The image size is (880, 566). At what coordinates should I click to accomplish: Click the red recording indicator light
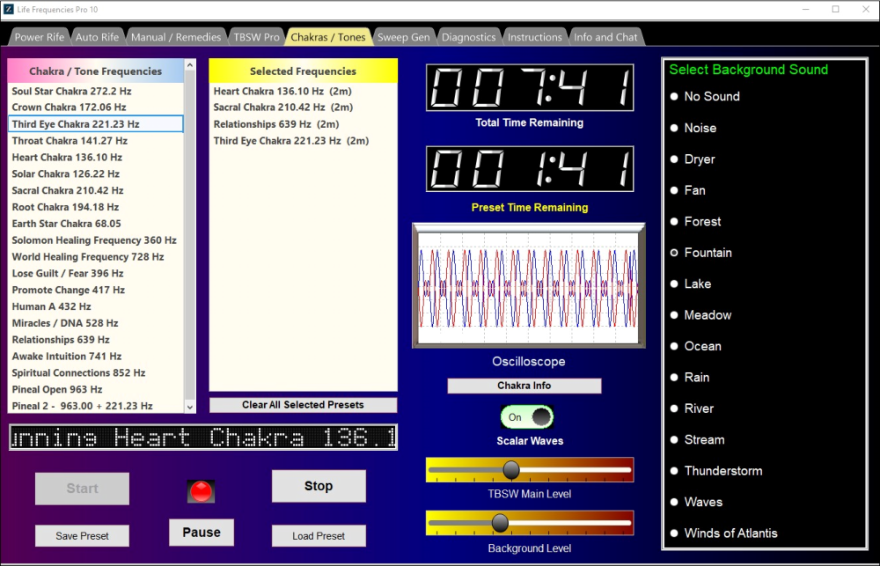coord(202,491)
